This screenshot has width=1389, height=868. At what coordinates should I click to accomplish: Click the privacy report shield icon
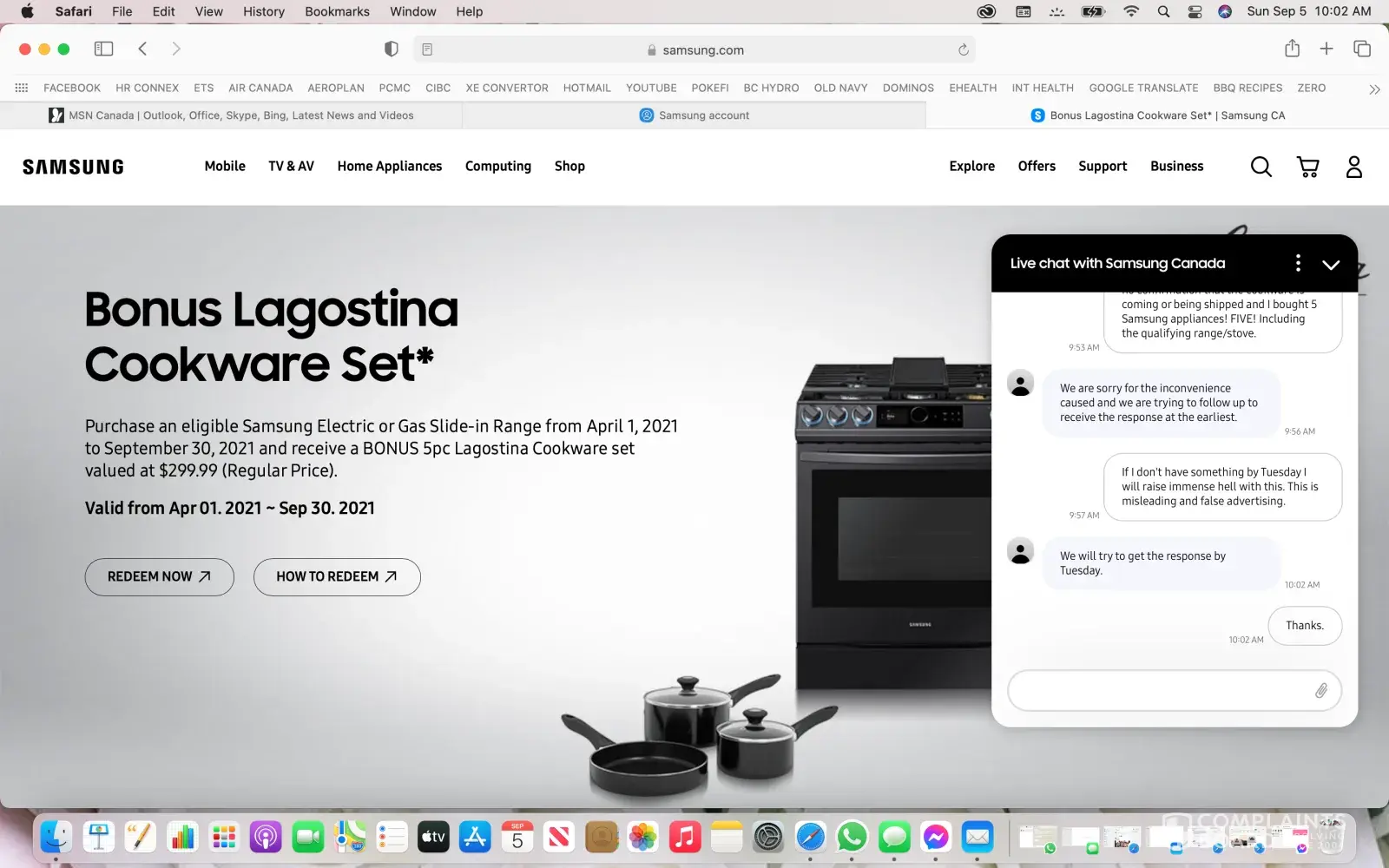[392, 49]
